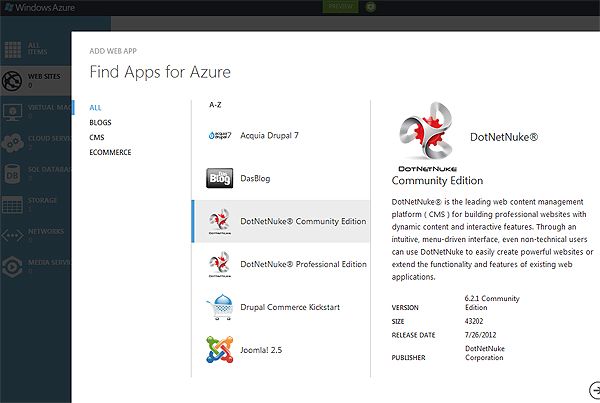Open NETWORKS in sidebar

coord(36,235)
